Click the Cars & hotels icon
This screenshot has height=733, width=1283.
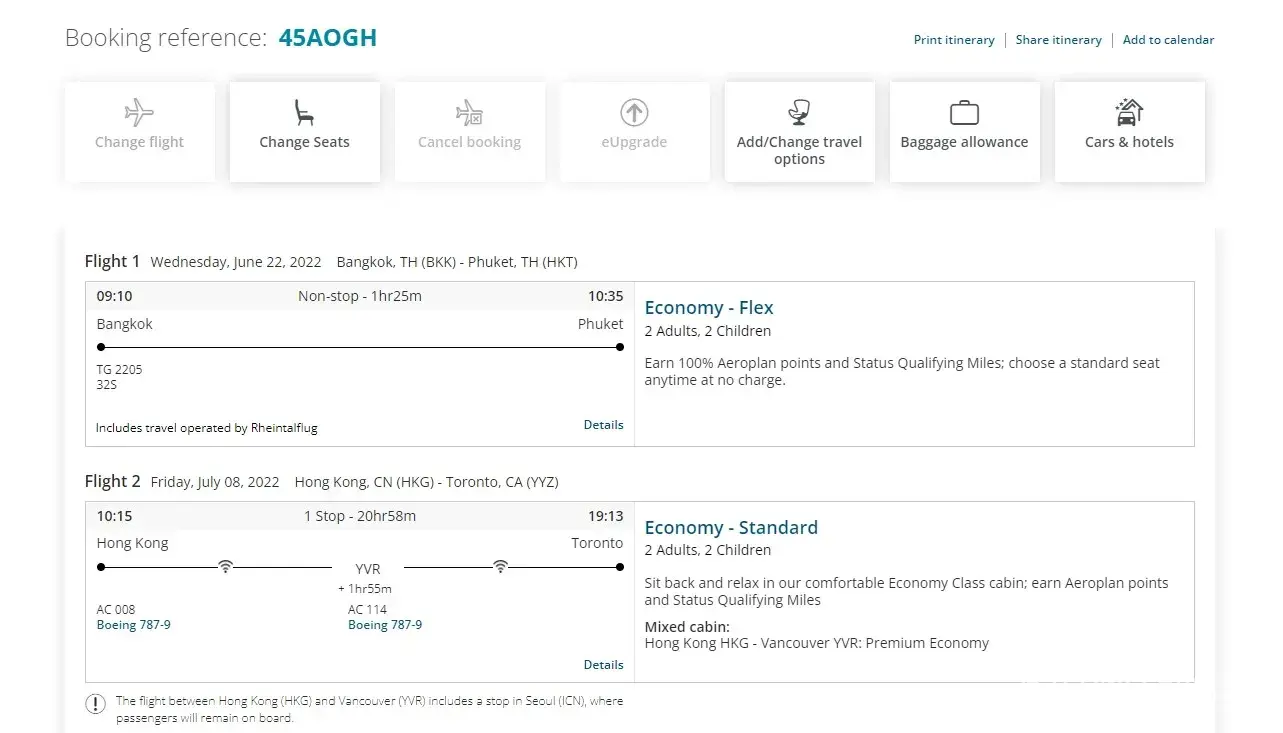coord(1129,111)
